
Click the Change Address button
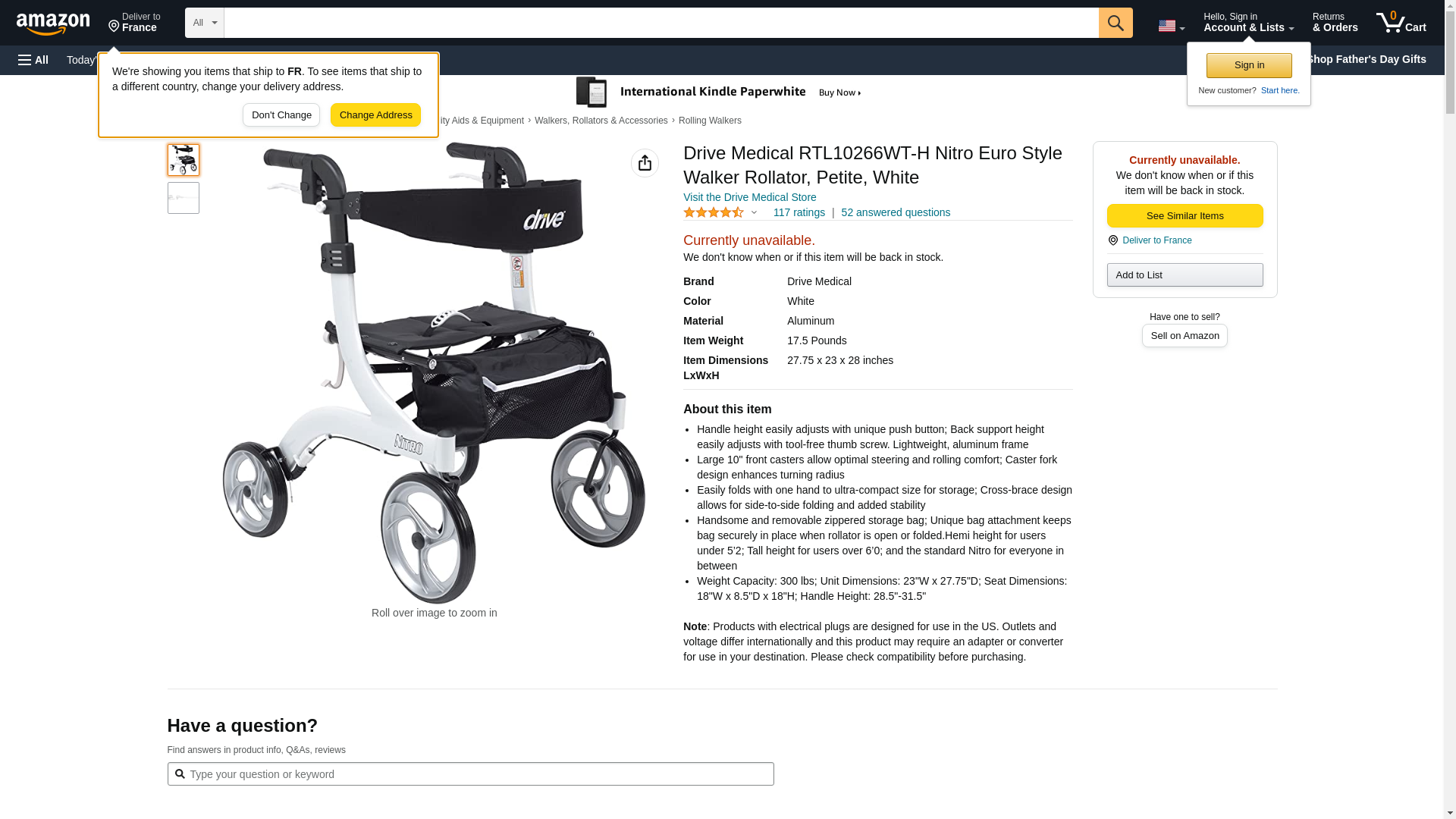tap(375, 115)
